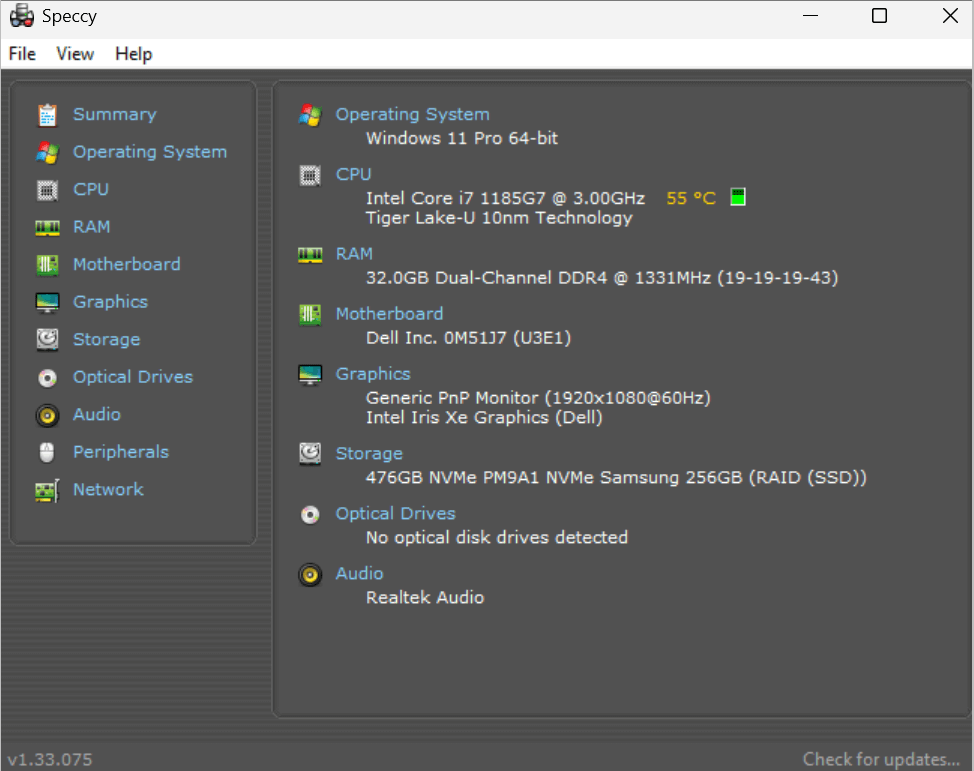Click the CPU chip icon in sidebar

[x=47, y=190]
